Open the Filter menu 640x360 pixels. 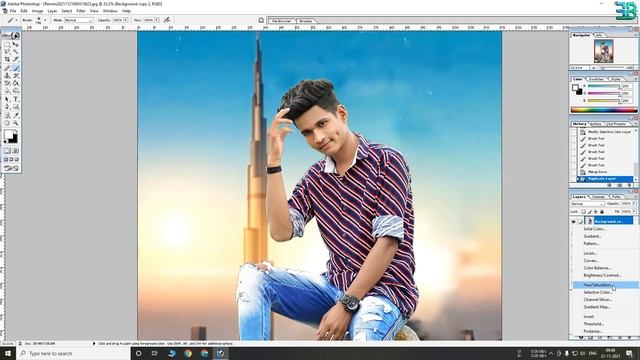(x=81, y=11)
